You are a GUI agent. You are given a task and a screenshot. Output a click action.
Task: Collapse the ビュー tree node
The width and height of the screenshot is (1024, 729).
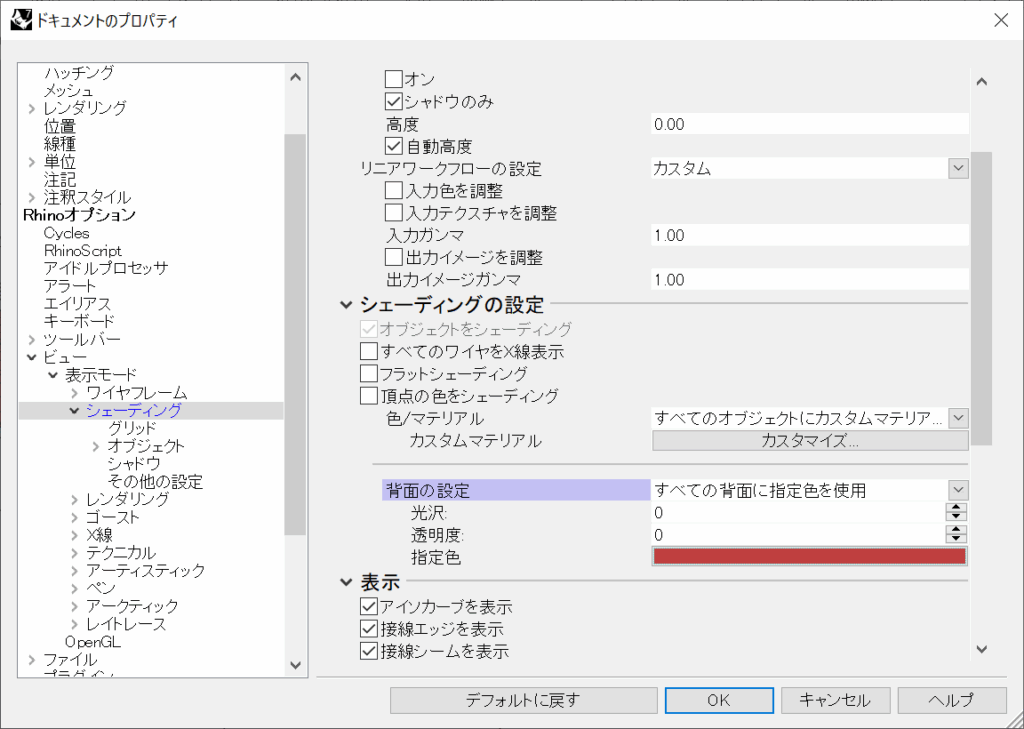click(32, 357)
